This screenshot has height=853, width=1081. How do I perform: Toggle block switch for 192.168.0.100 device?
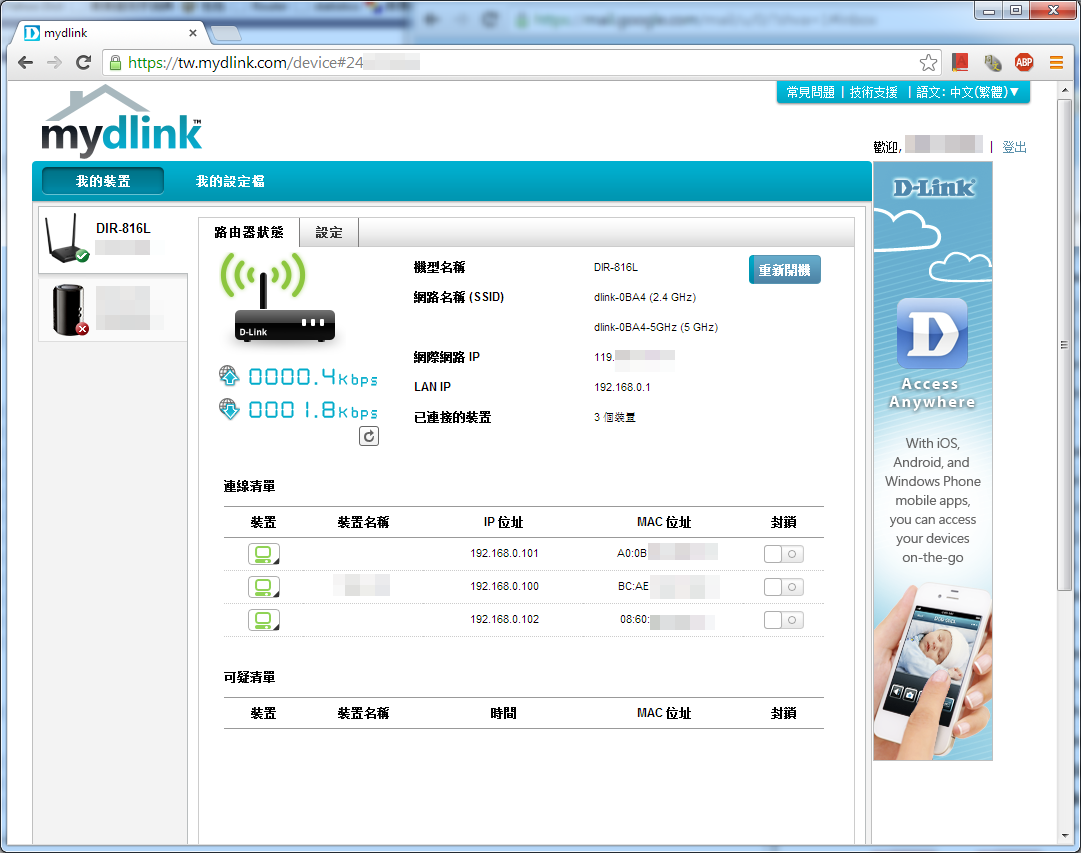click(x=783, y=587)
